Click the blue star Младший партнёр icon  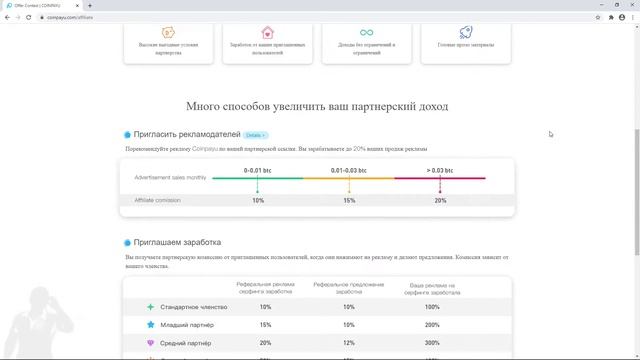coord(151,325)
